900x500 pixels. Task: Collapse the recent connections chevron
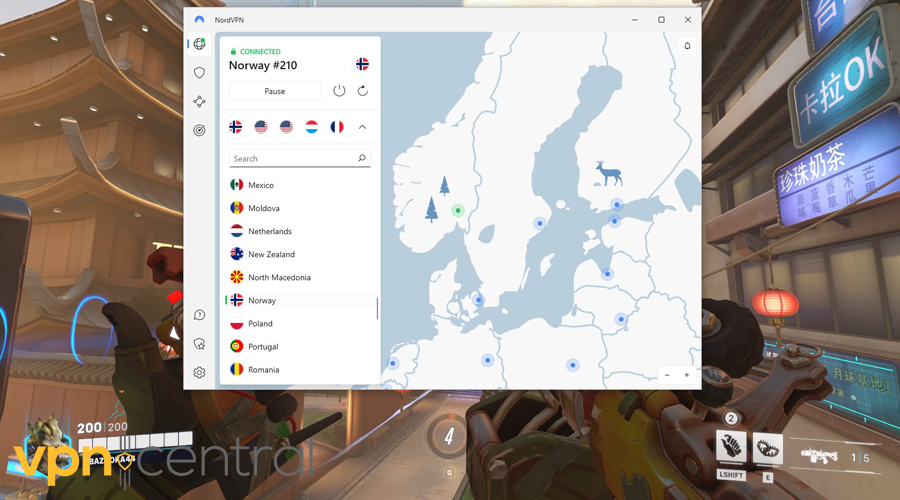coord(362,127)
